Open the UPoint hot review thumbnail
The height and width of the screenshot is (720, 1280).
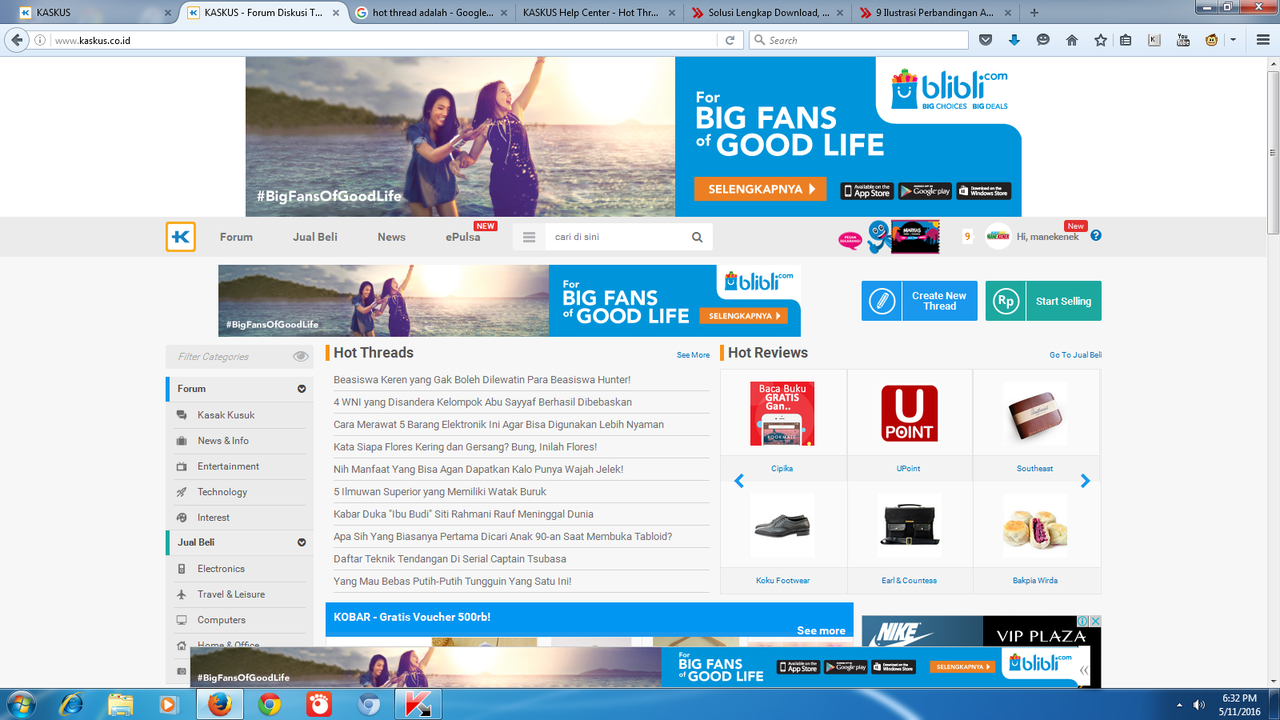(x=909, y=414)
